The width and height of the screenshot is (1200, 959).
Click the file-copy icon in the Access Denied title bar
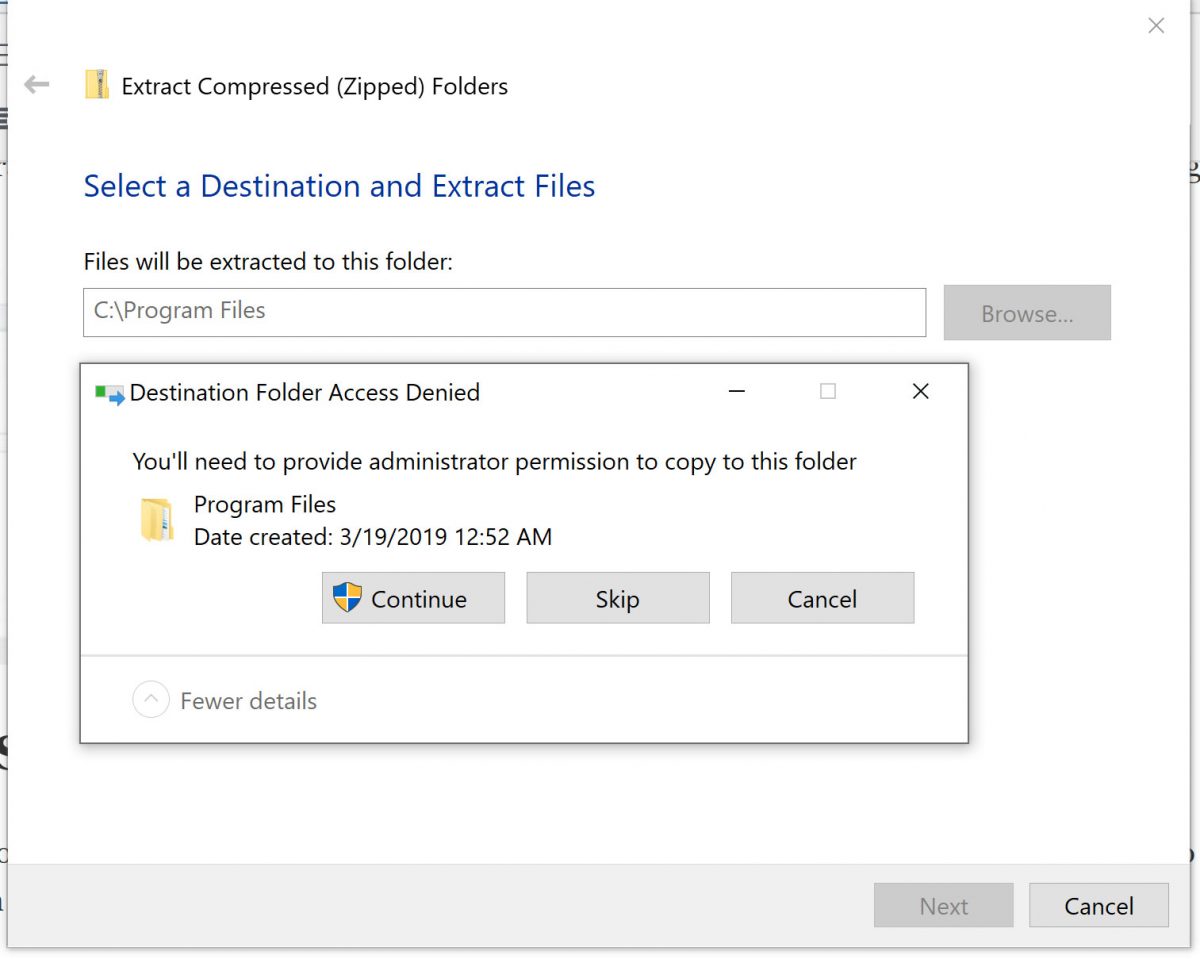[x=109, y=393]
